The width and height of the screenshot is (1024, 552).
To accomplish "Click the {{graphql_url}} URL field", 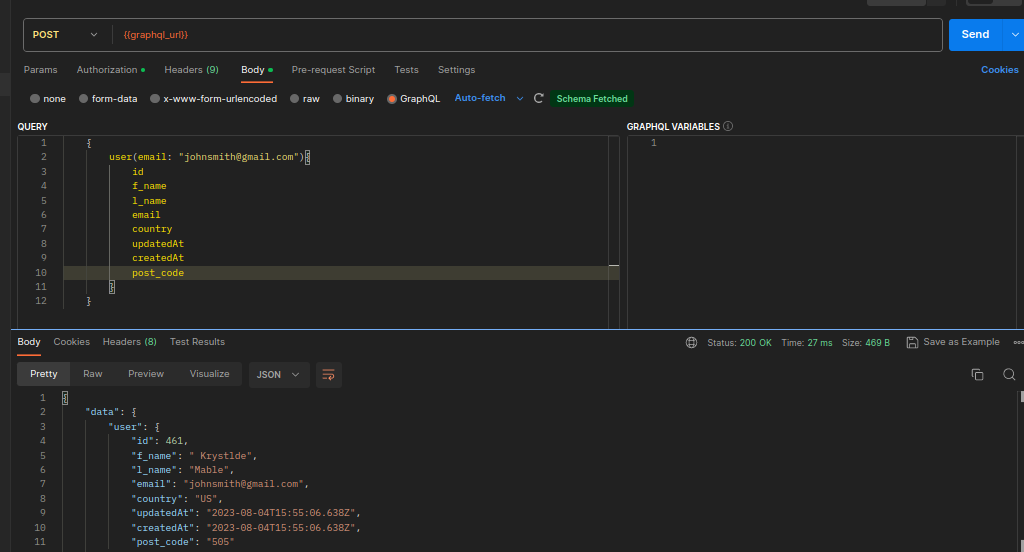I will 528,35.
